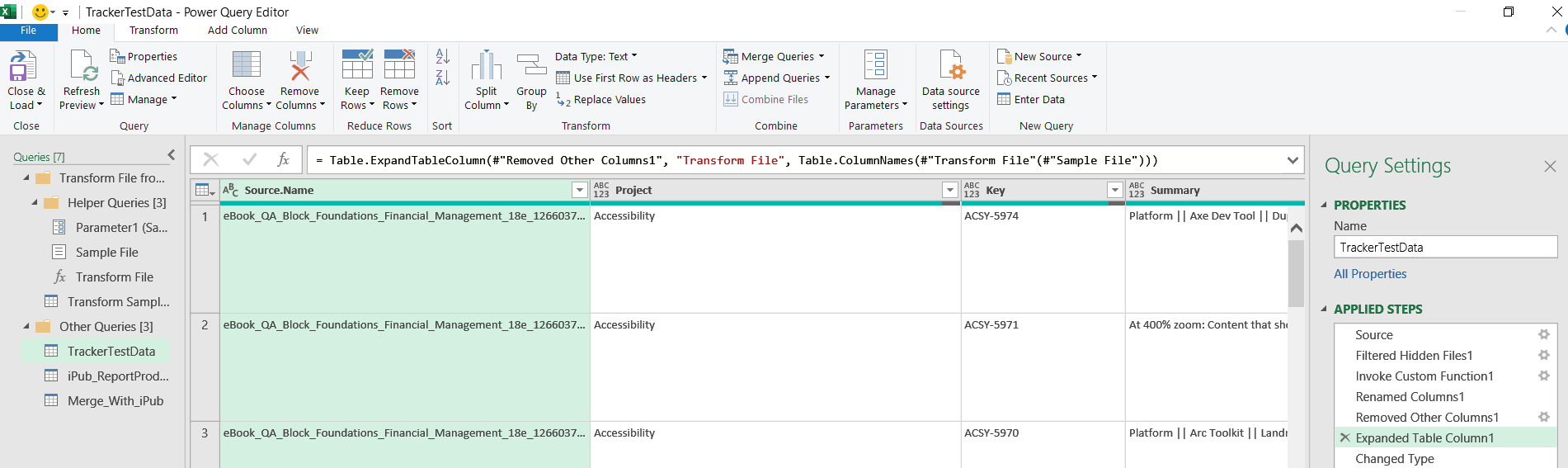The height and width of the screenshot is (468, 1568).
Task: Collapse the Queries pane
Action: [172, 154]
